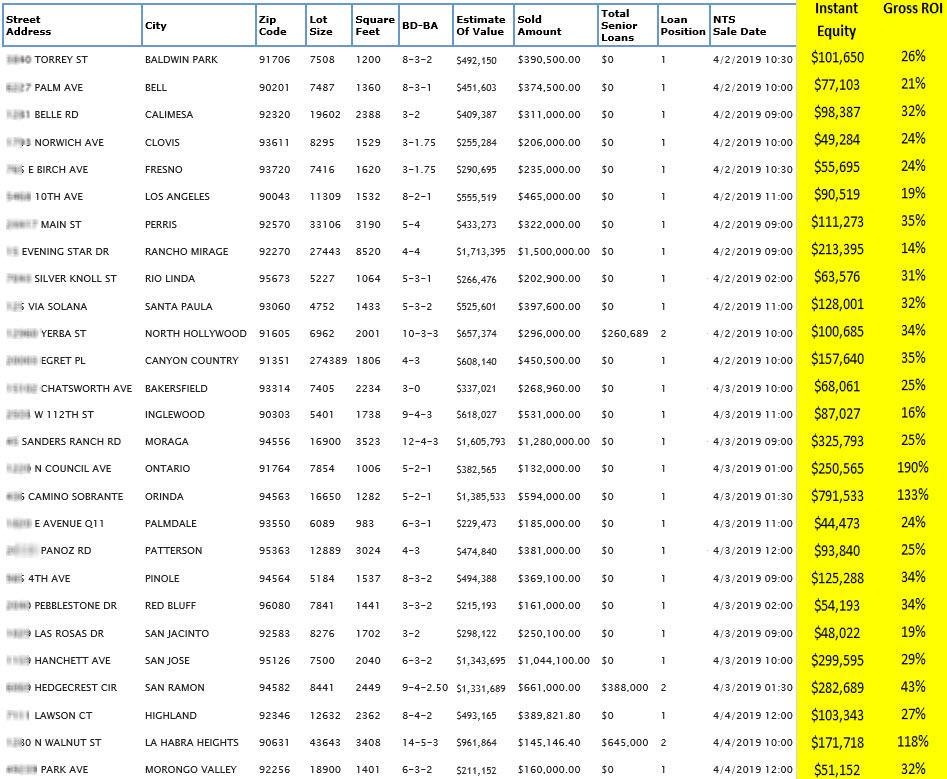
Task: Click the Total Senior Loans header
Action: pos(628,25)
